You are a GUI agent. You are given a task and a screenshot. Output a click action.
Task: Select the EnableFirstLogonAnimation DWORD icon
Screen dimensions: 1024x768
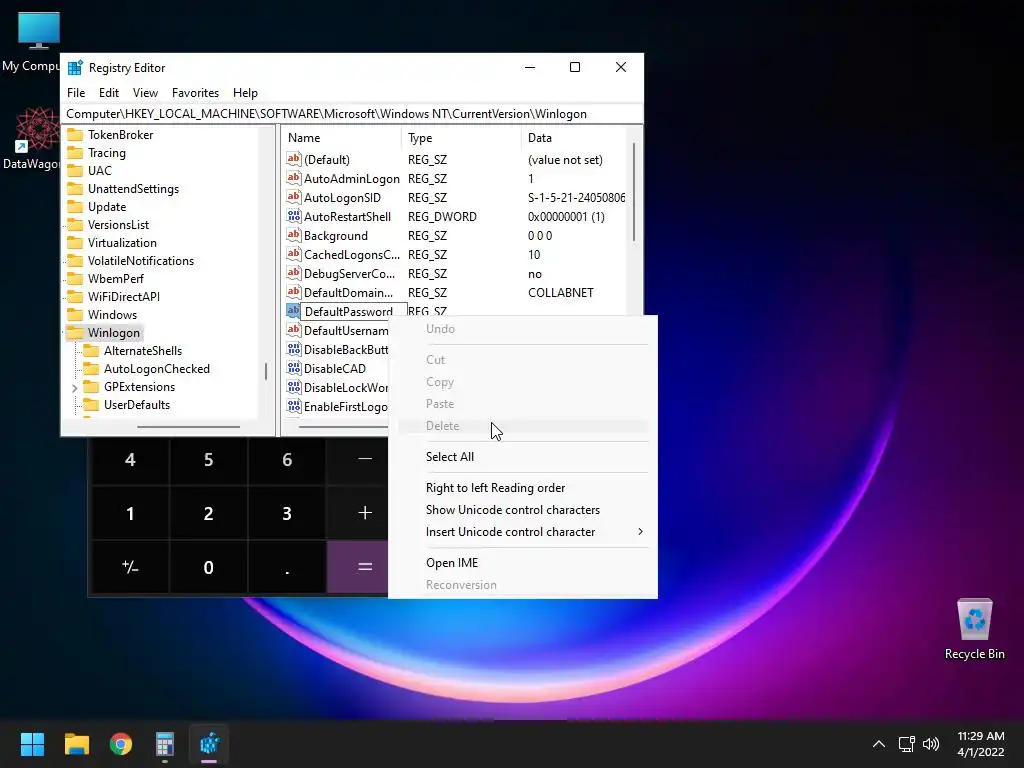point(294,406)
